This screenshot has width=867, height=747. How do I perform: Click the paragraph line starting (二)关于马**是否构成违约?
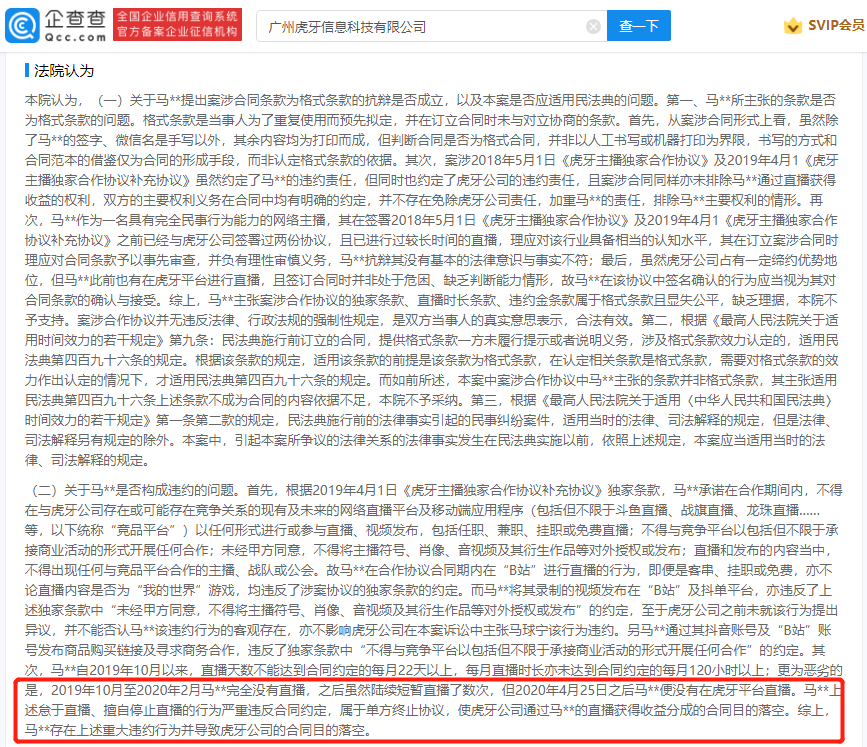pyautogui.click(x=437, y=490)
